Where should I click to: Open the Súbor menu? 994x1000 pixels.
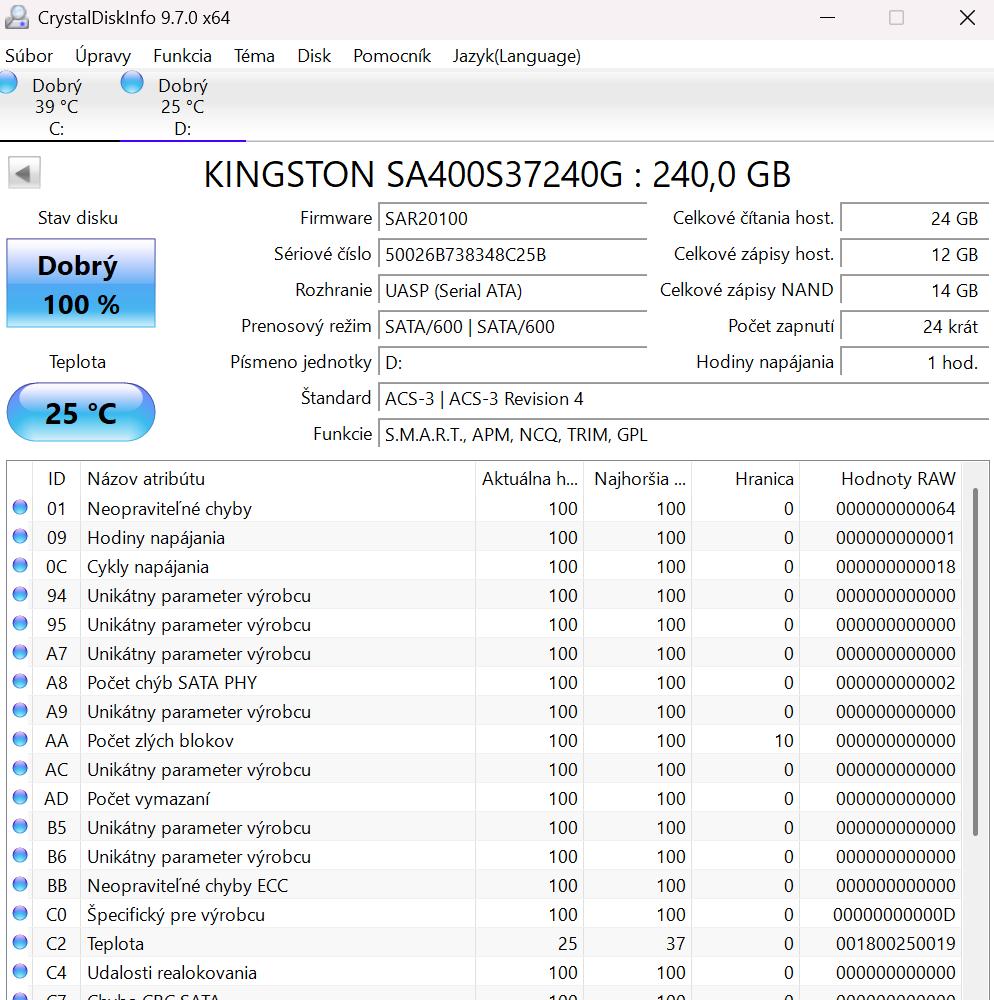[29, 56]
